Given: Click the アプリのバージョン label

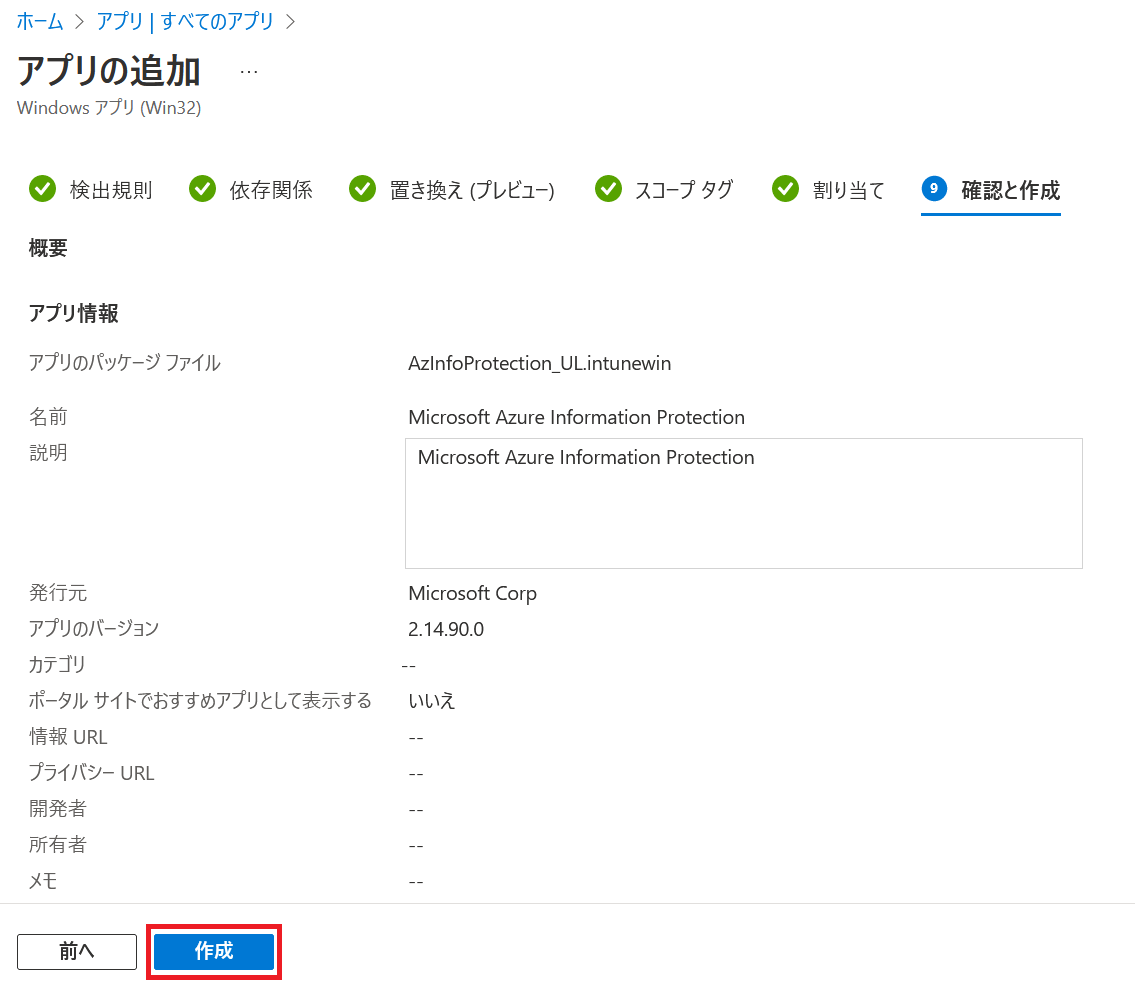Looking at the screenshot, I should click(x=94, y=629).
